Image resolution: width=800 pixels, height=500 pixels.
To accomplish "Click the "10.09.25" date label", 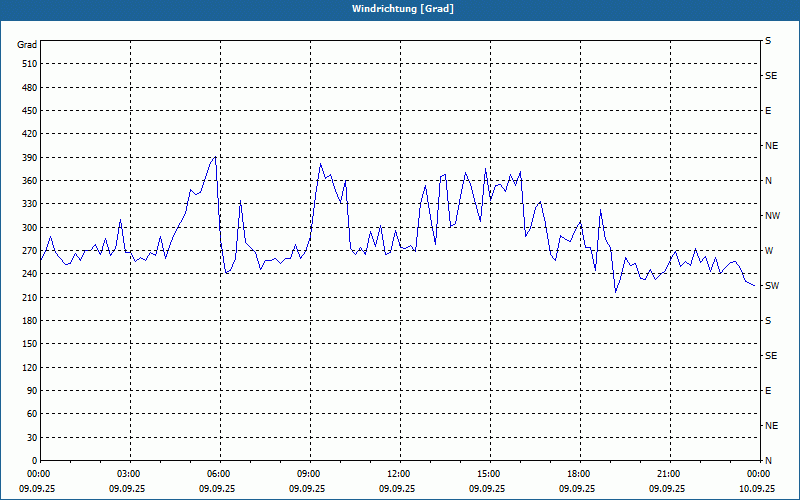I will pyautogui.click(x=757, y=488).
